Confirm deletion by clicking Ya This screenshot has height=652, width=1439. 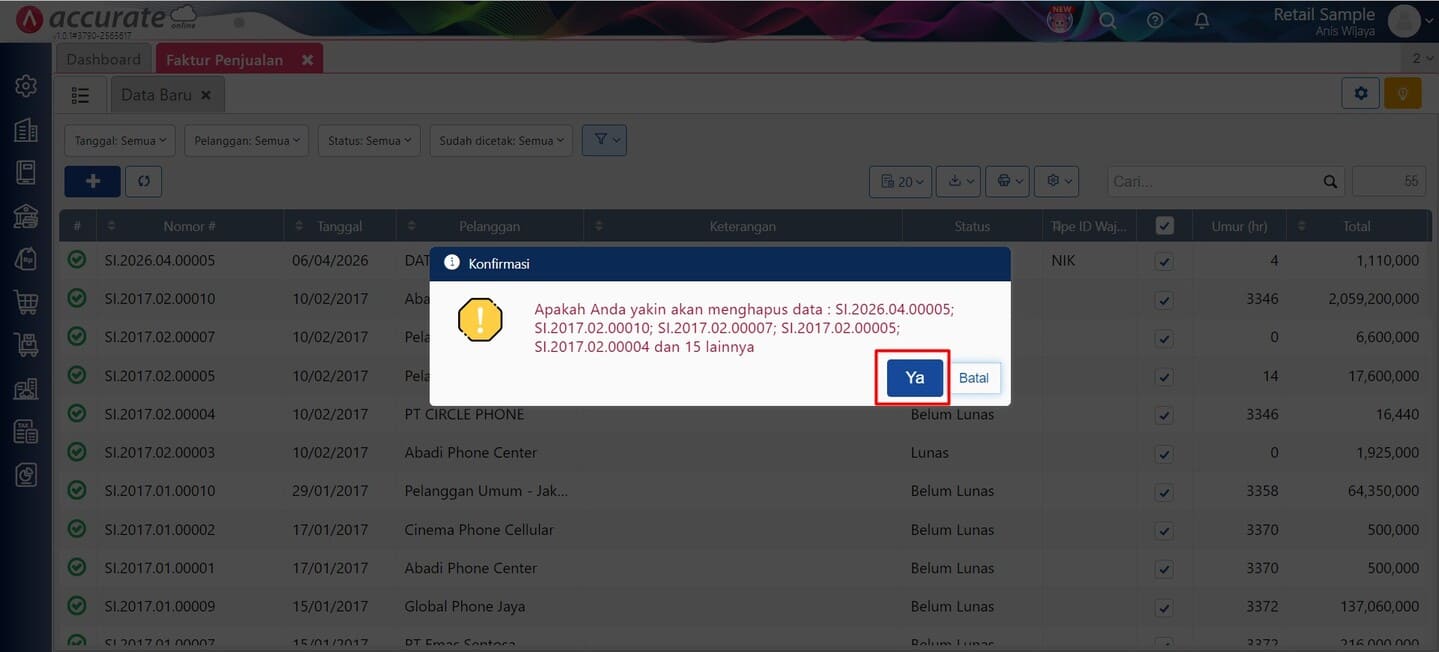(x=914, y=378)
